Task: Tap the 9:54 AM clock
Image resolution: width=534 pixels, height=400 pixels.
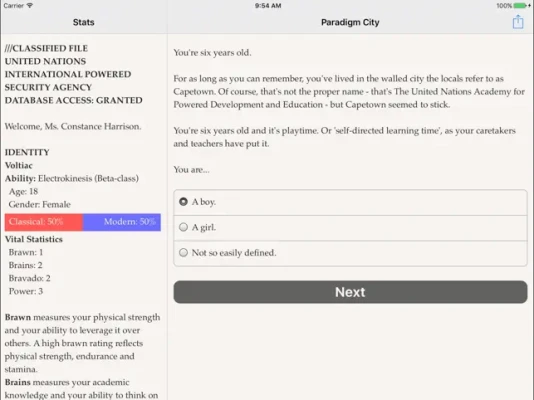Action: click(x=268, y=5)
